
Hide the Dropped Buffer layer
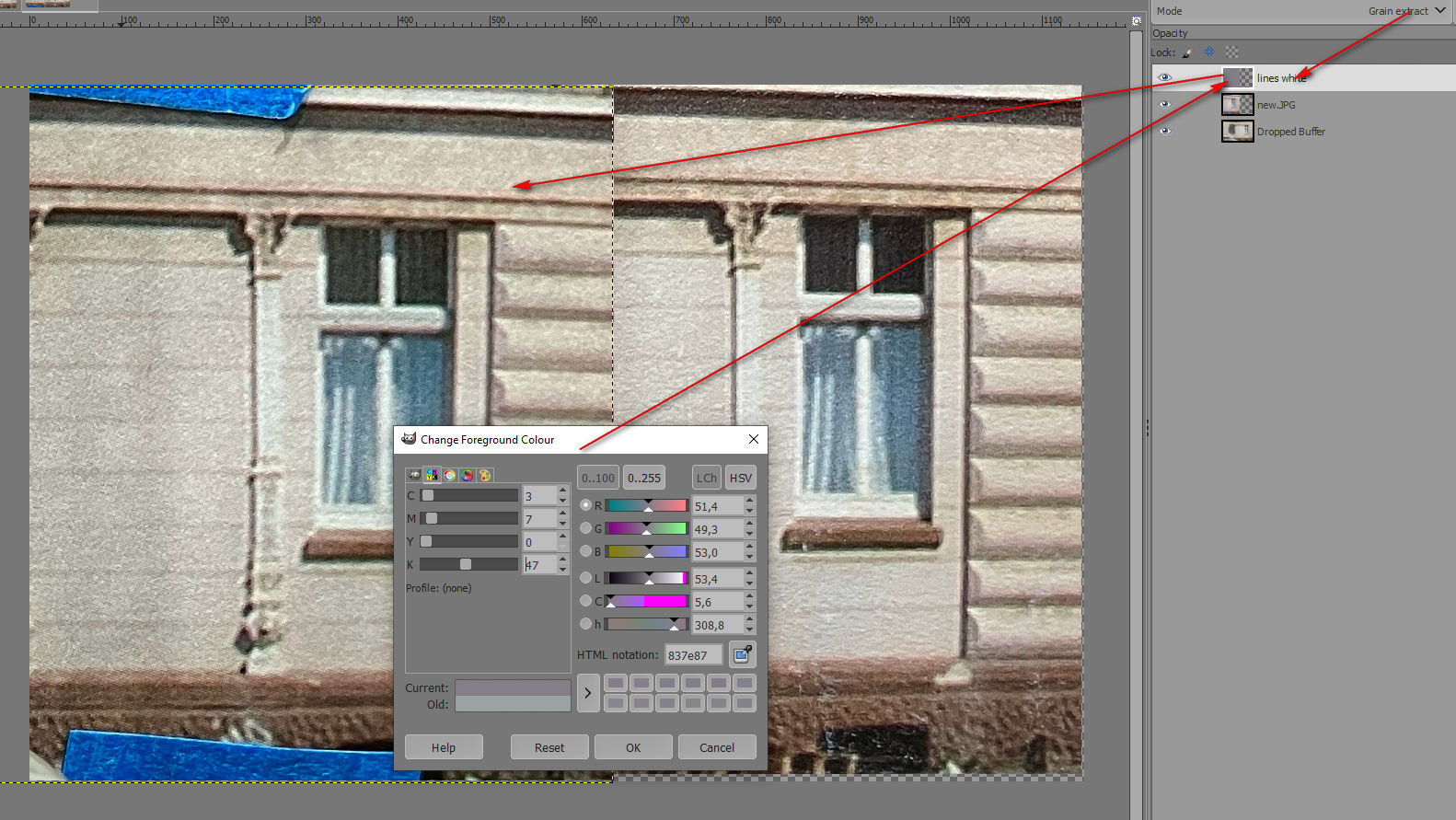coord(1164,132)
